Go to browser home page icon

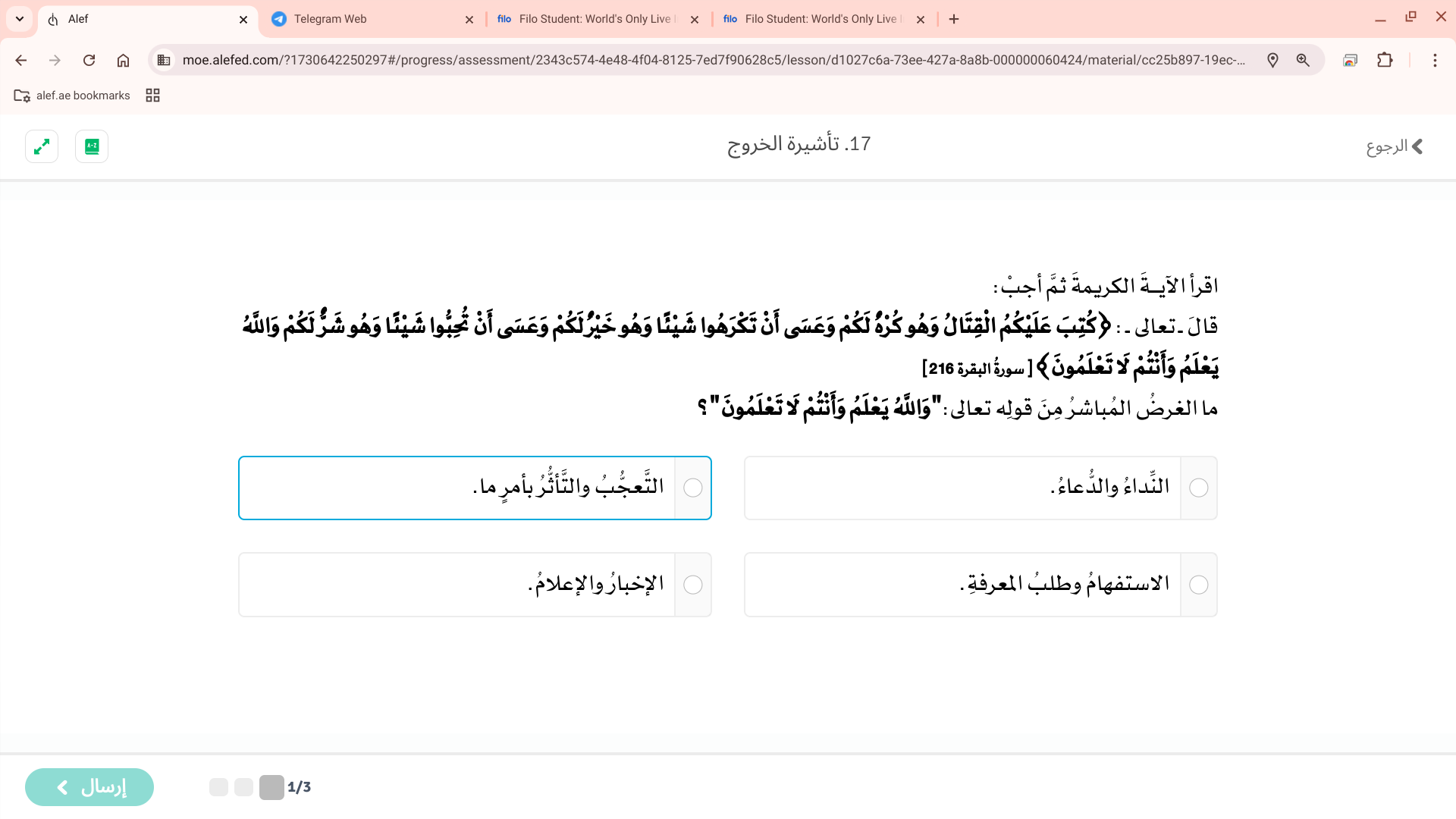[123, 61]
